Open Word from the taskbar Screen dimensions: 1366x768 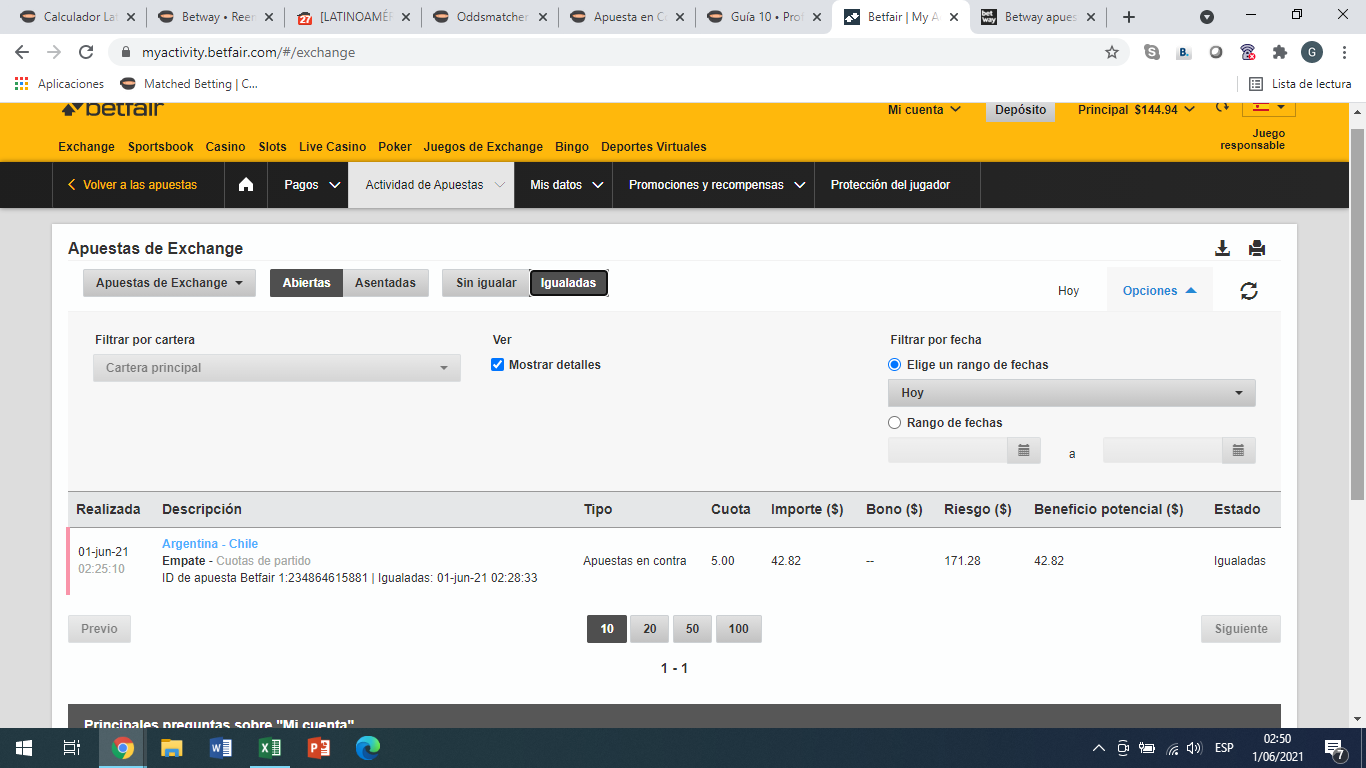tap(221, 748)
